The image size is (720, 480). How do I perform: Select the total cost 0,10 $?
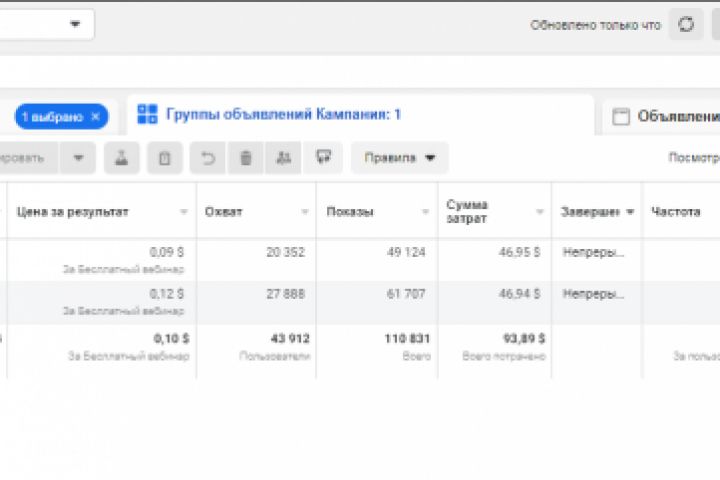point(171,339)
